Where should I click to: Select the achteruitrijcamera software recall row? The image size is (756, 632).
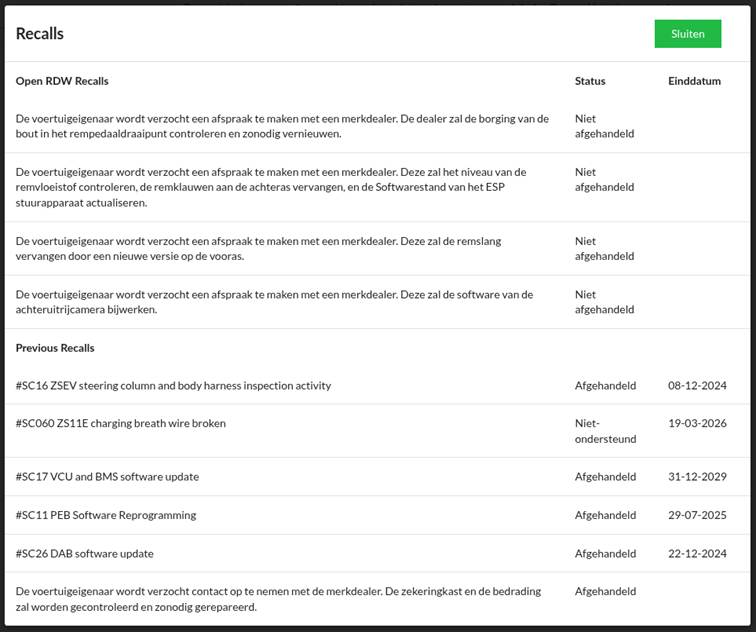coord(378,302)
